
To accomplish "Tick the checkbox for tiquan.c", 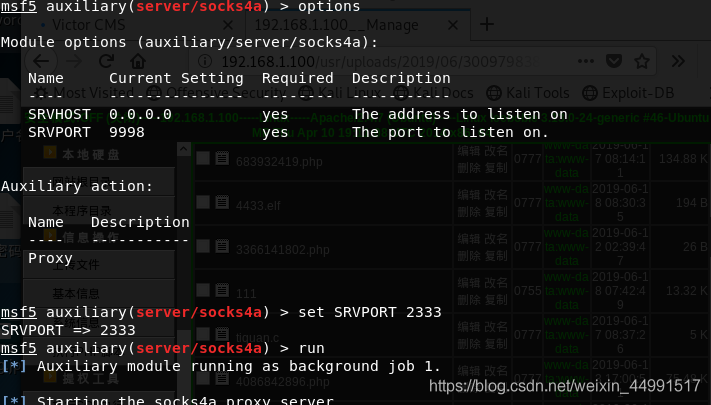I will point(203,334).
